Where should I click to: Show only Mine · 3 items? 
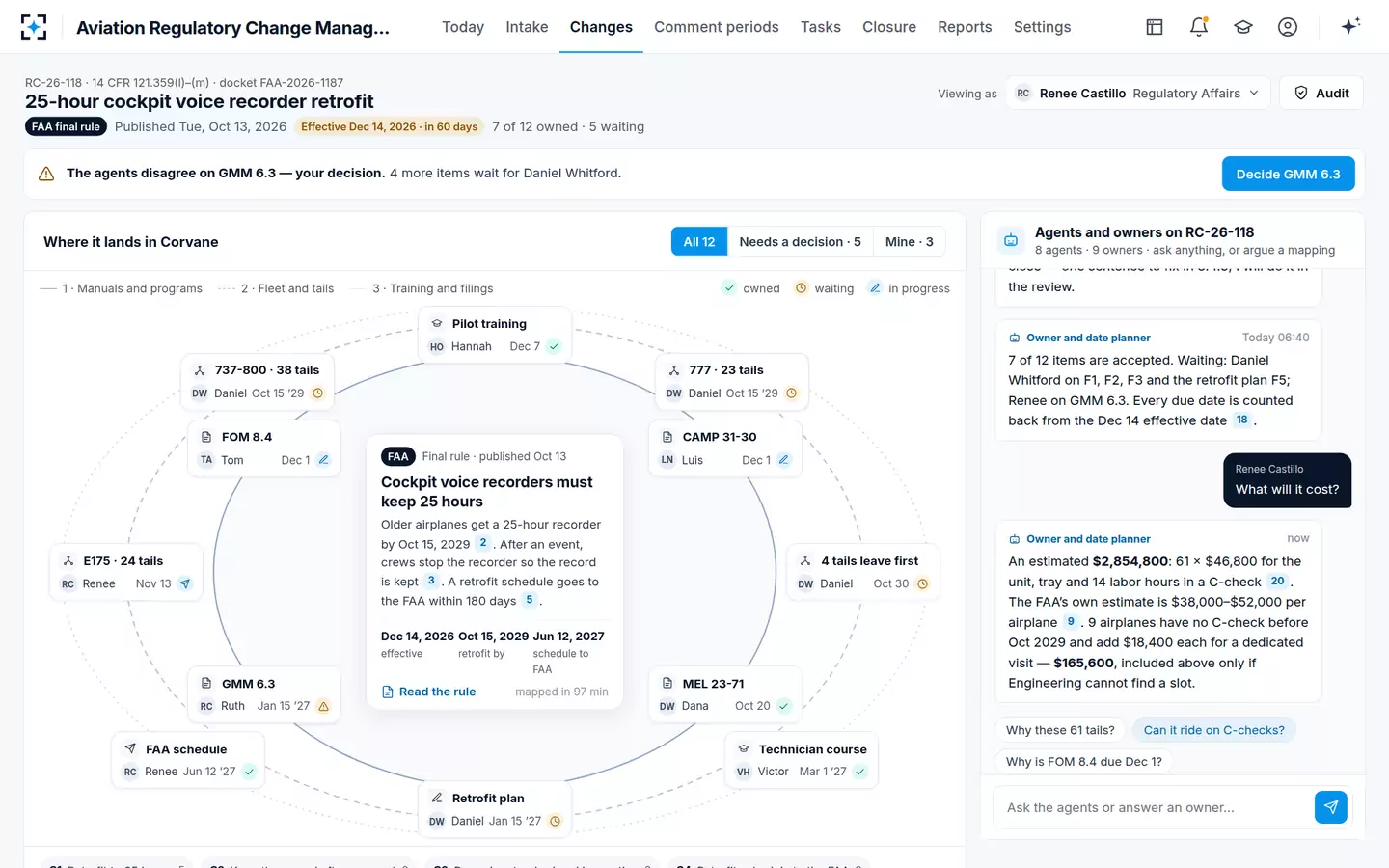point(910,242)
